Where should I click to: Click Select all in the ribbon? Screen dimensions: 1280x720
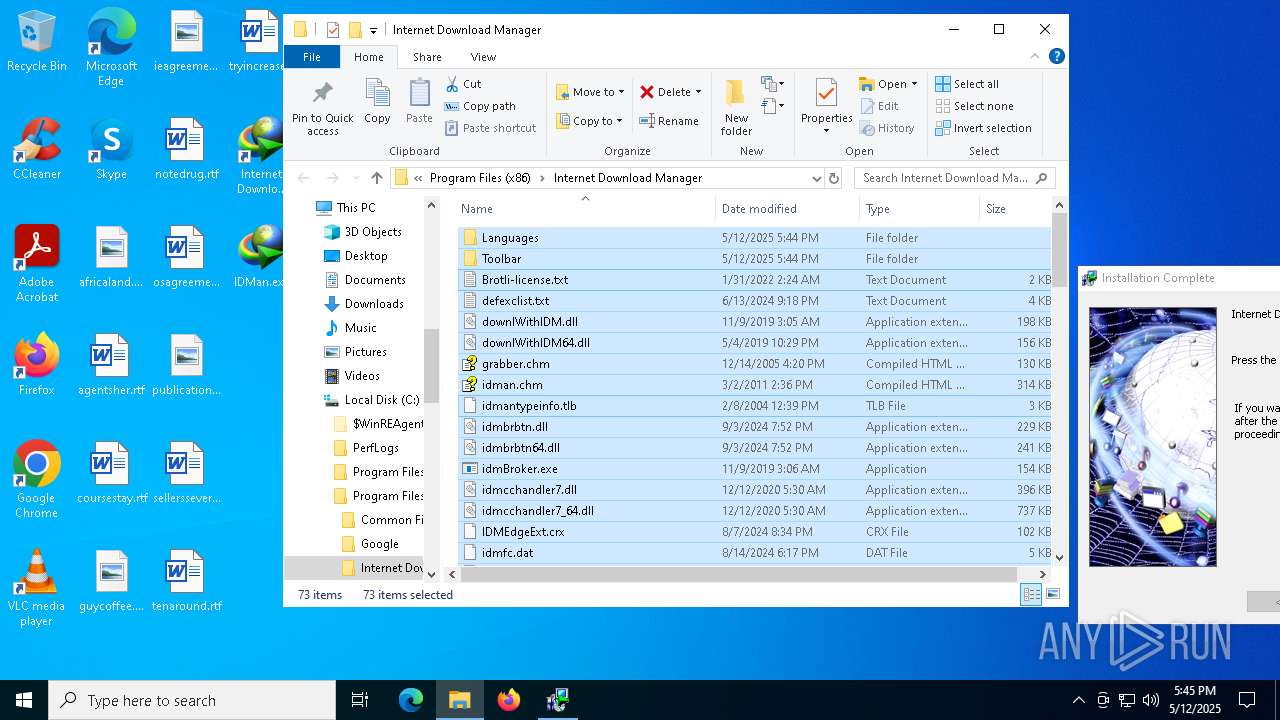[x=967, y=84]
